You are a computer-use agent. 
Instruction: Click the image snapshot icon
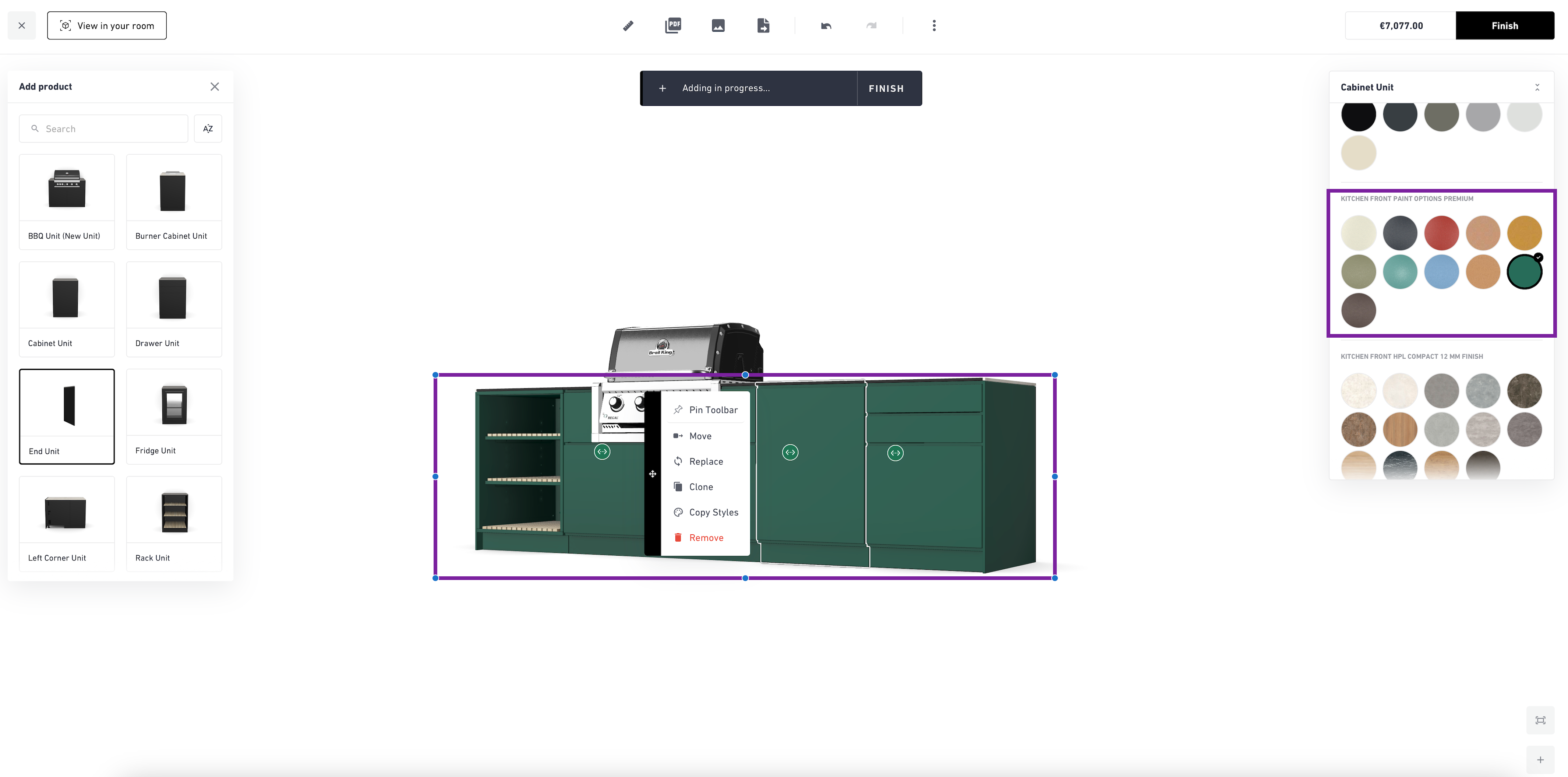[718, 25]
